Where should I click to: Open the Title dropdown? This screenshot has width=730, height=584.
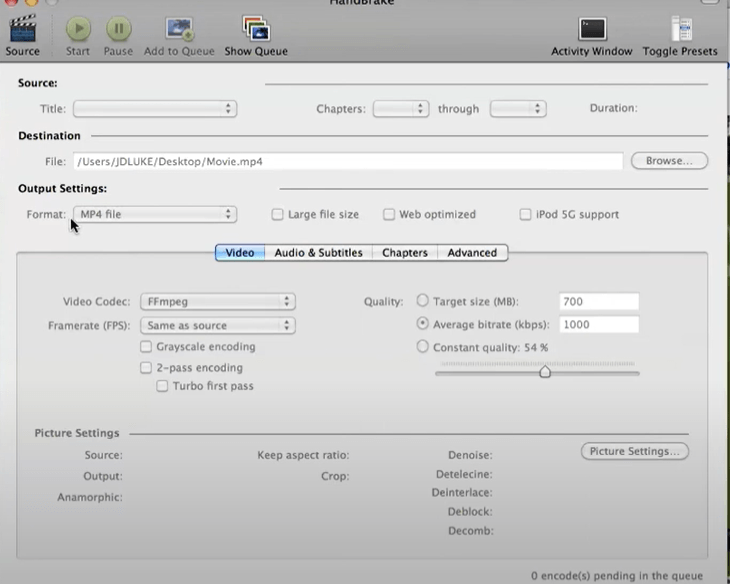click(x=155, y=109)
